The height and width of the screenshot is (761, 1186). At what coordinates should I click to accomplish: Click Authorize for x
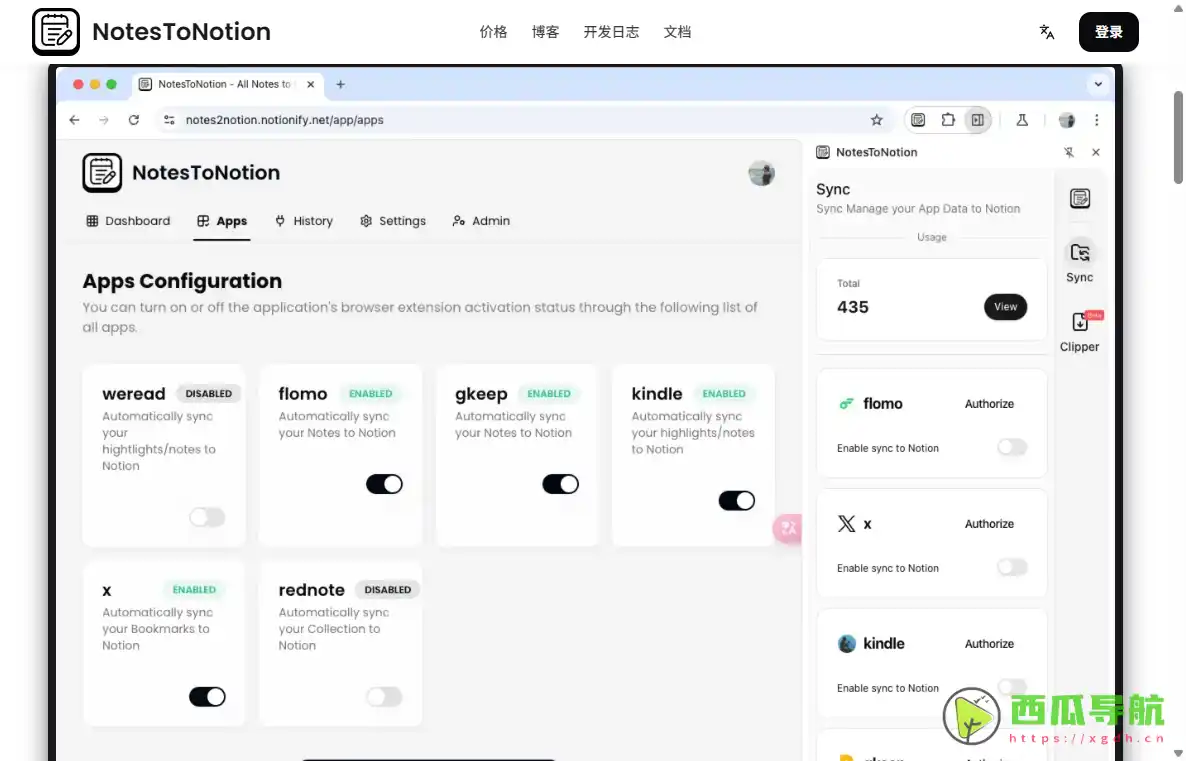pos(989,523)
